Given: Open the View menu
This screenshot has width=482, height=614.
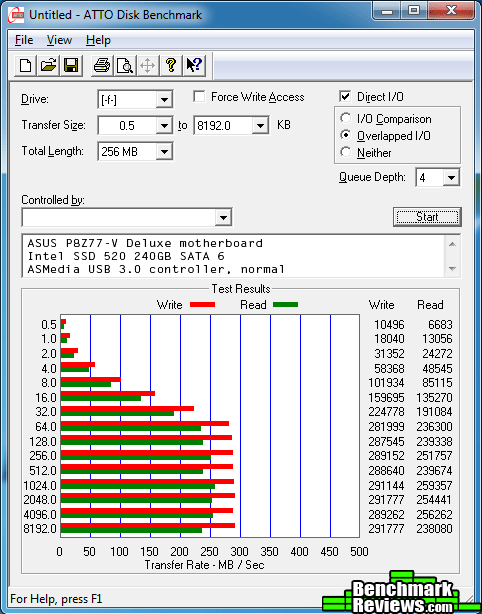Looking at the screenshot, I should (59, 40).
